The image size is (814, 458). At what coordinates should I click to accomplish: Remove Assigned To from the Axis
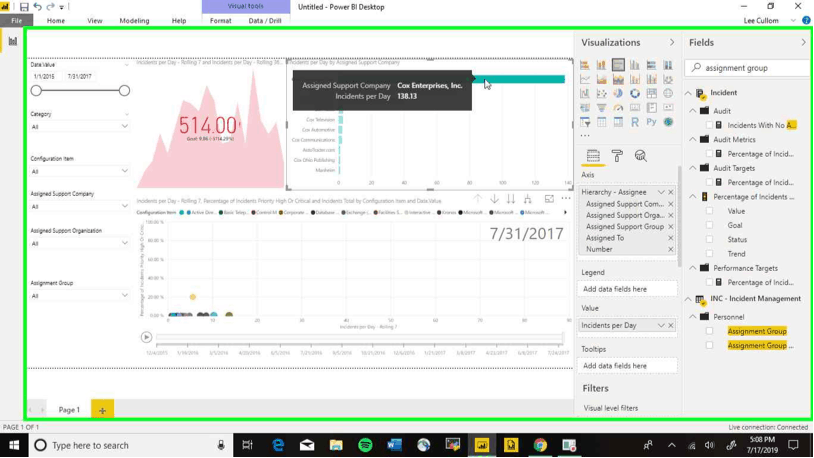click(671, 238)
